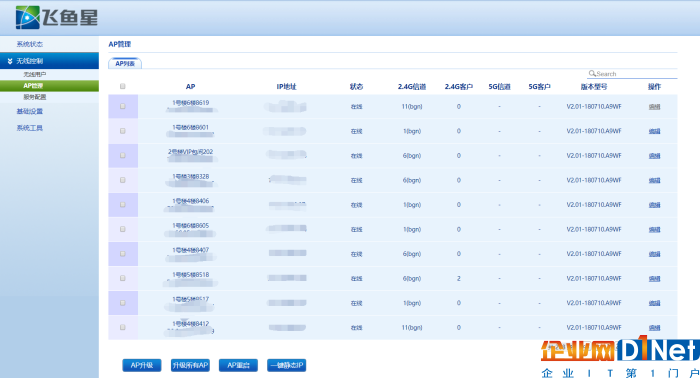Click the AP重启 button
The width and height of the screenshot is (700, 378).
[x=238, y=365]
